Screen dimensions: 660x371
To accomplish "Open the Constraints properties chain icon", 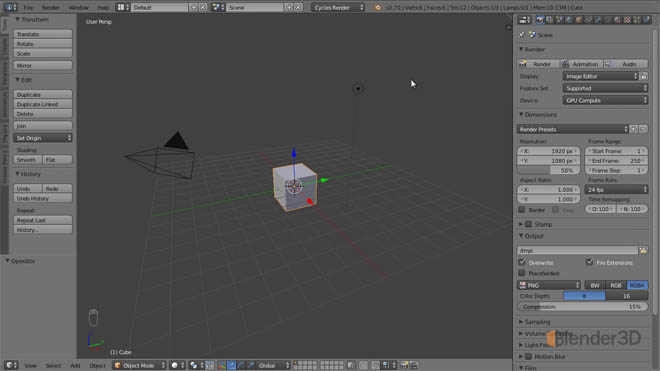I will click(588, 20).
